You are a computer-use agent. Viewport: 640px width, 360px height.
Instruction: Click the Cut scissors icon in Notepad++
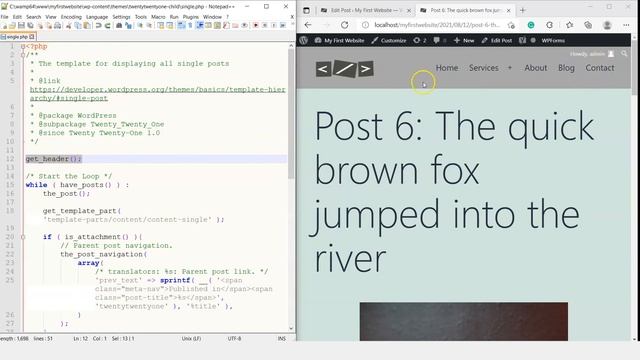[x=68, y=25]
